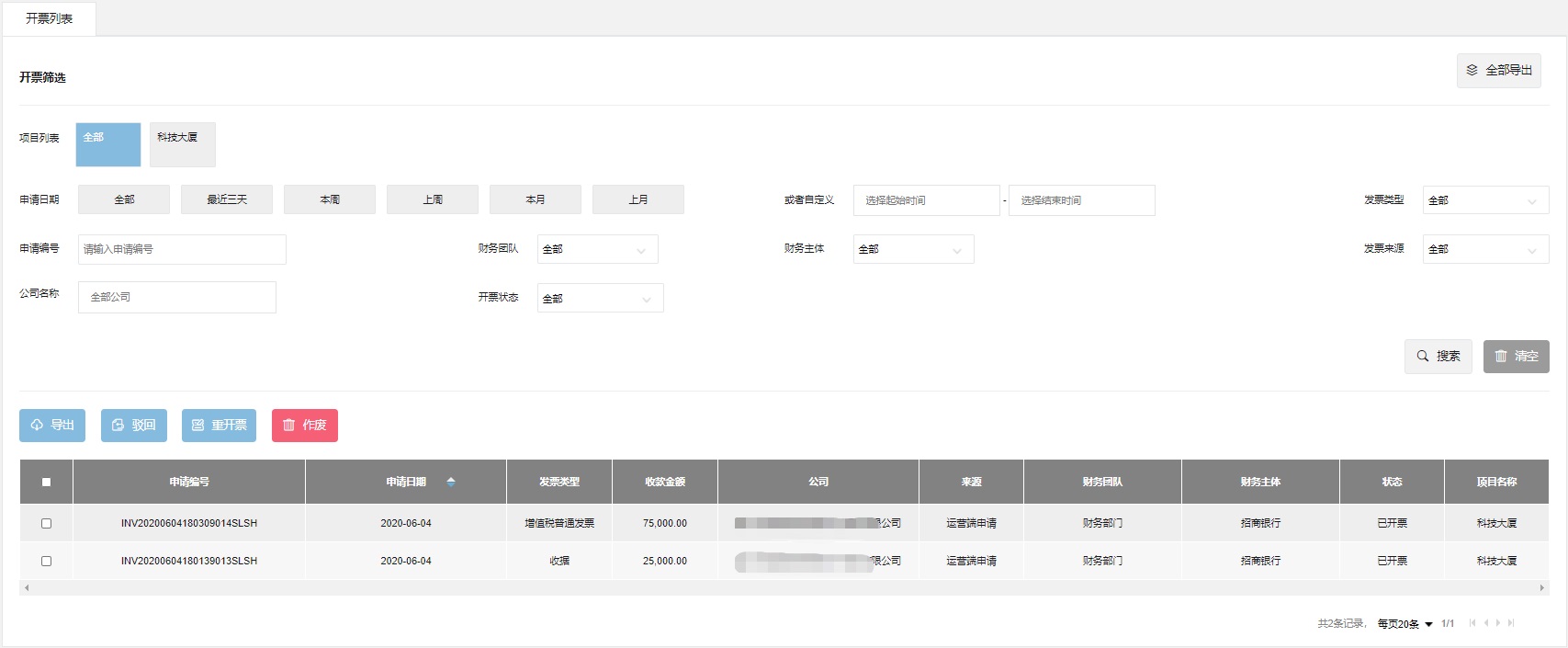The width and height of the screenshot is (1568, 648).
Task: Click the 清空 clear filters button
Action: [1516, 357]
